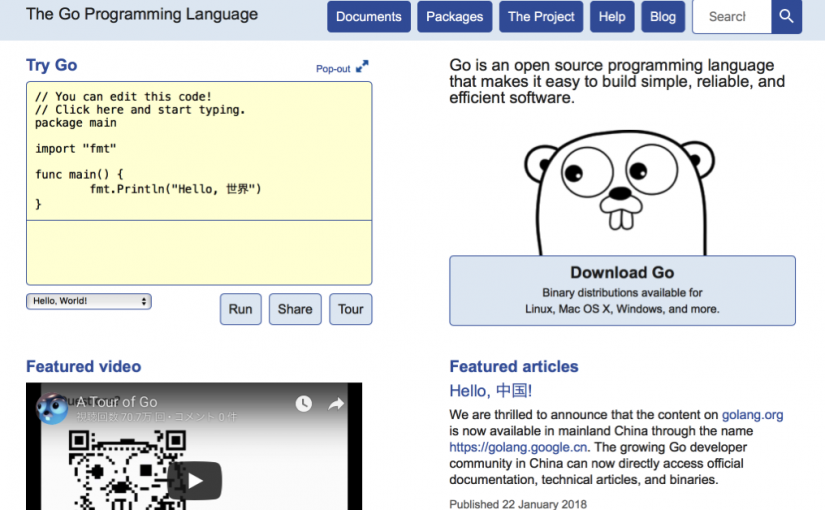Click inside the code editor area

pos(198,150)
